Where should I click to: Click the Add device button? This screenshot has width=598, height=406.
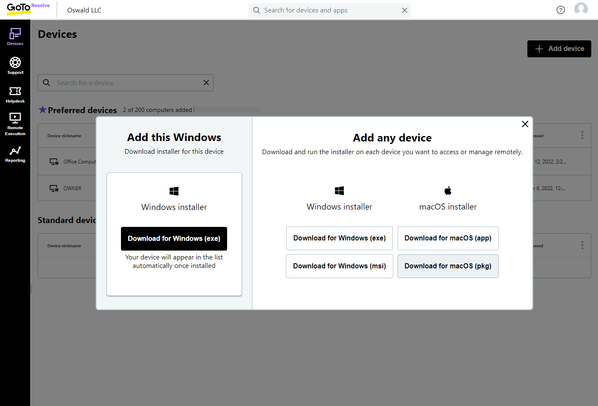(559, 49)
